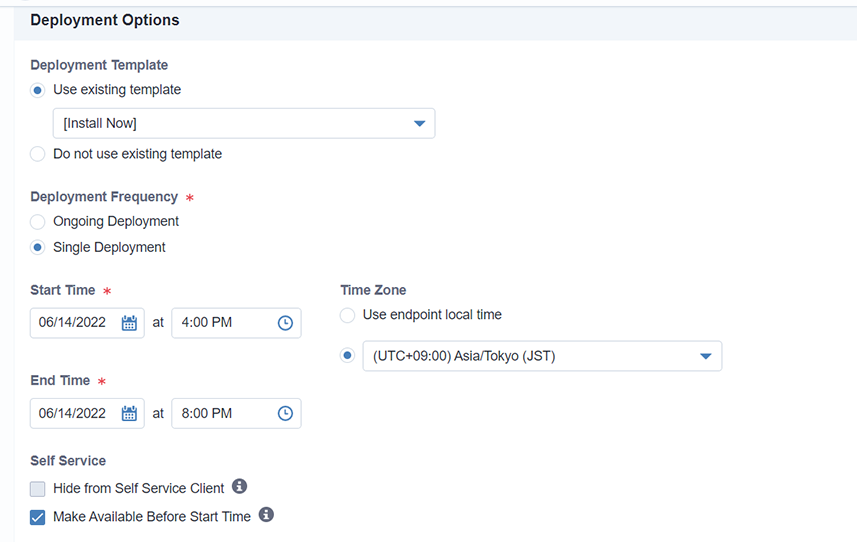This screenshot has width=857, height=542.
Task: Uncheck Make Available Before Start Time
Action: [38, 517]
